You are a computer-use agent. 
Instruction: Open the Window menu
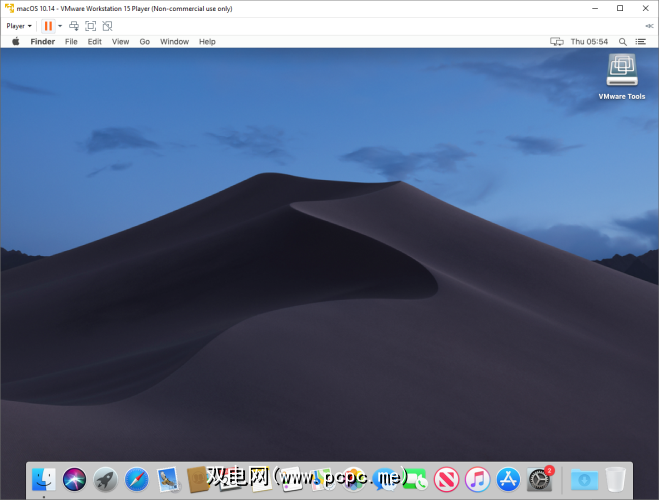point(174,42)
